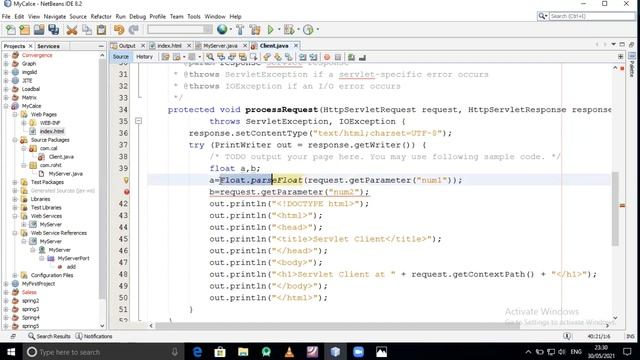The height and width of the screenshot is (360, 640).
Task: Click the Profile Project icon
Action: (x=308, y=29)
